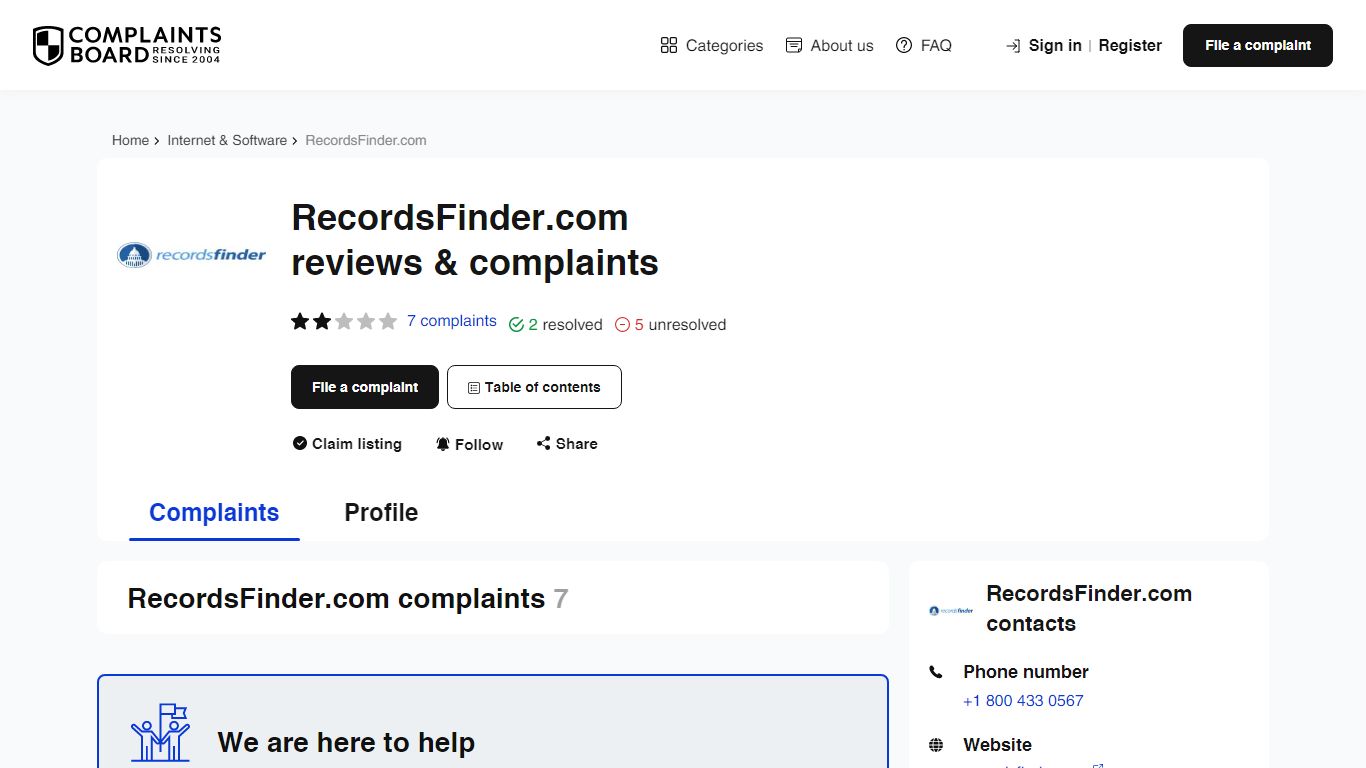
Task: Click the 2 resolved text
Action: tap(565, 325)
